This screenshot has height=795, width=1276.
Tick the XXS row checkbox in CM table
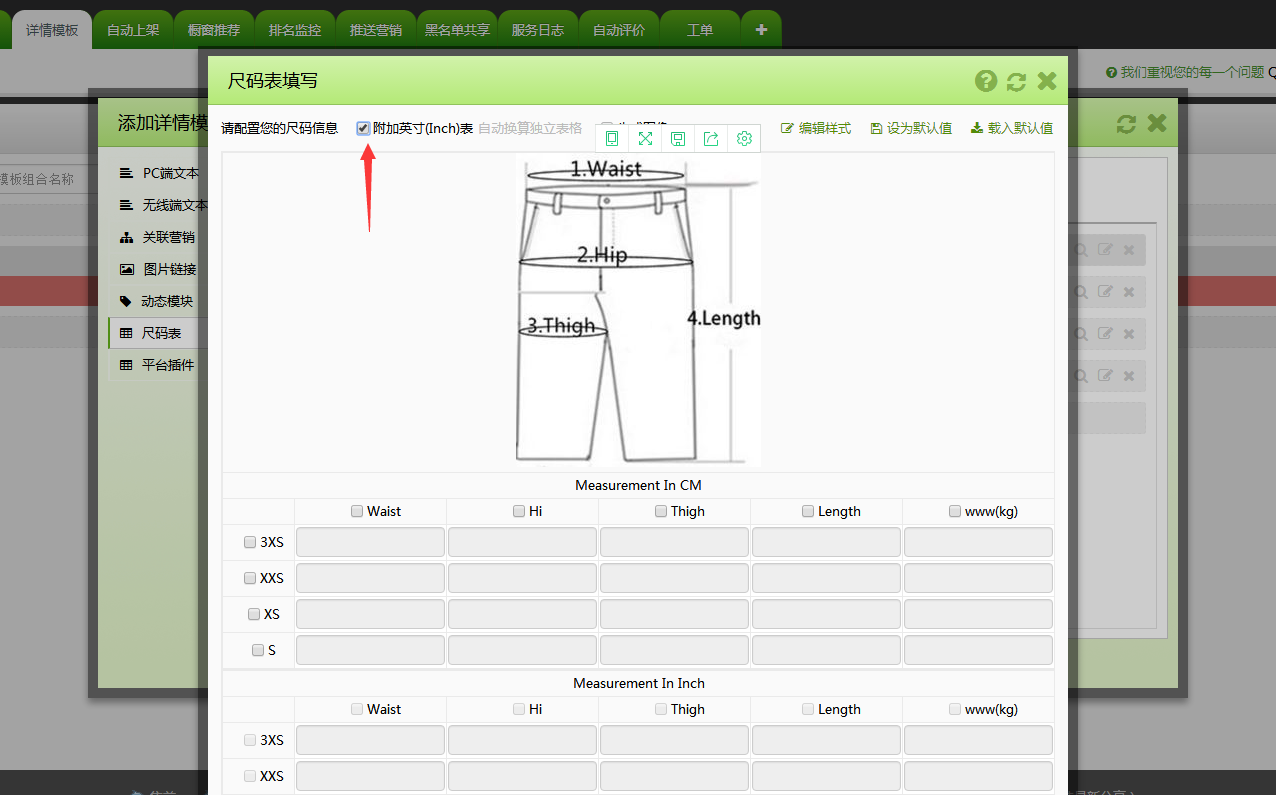tap(250, 578)
